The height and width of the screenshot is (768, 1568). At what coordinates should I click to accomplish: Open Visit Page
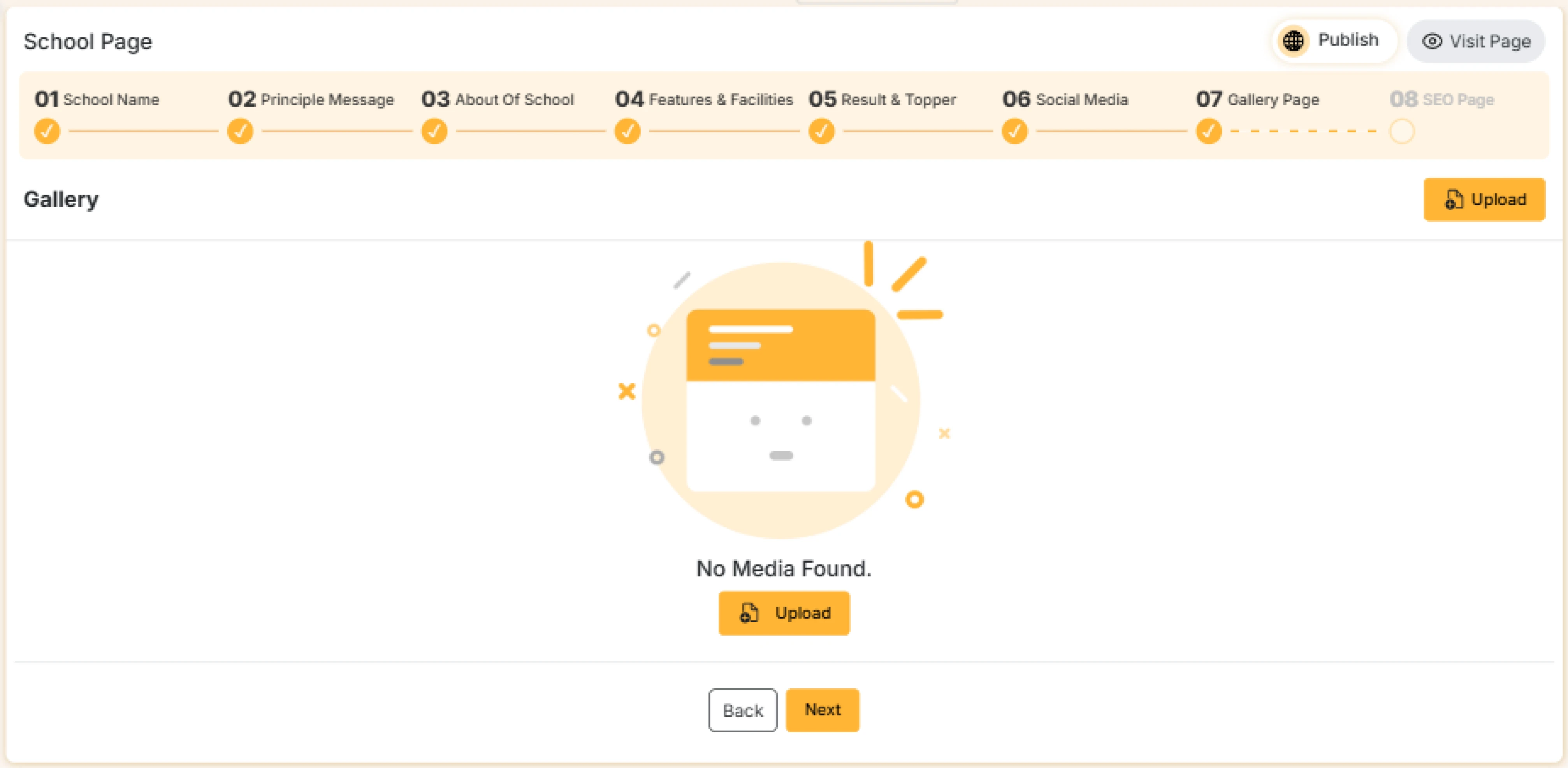(x=1489, y=41)
